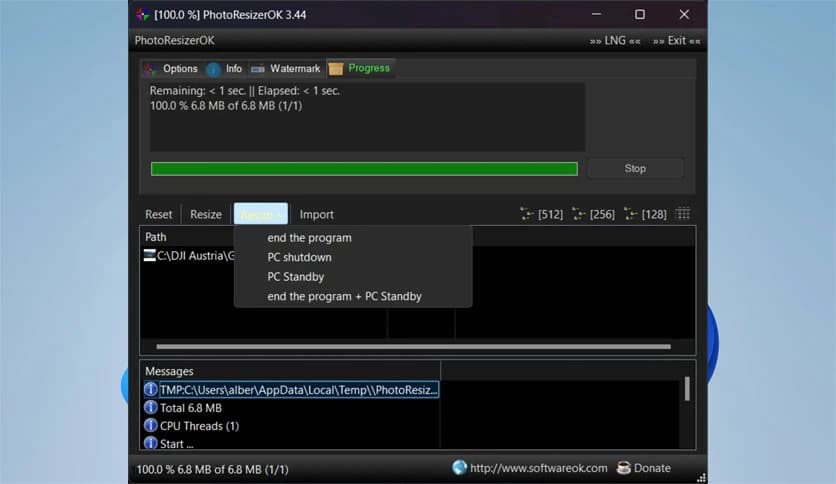Image resolution: width=836 pixels, height=484 pixels.
Task: Click the Stop button
Action: click(x=634, y=168)
